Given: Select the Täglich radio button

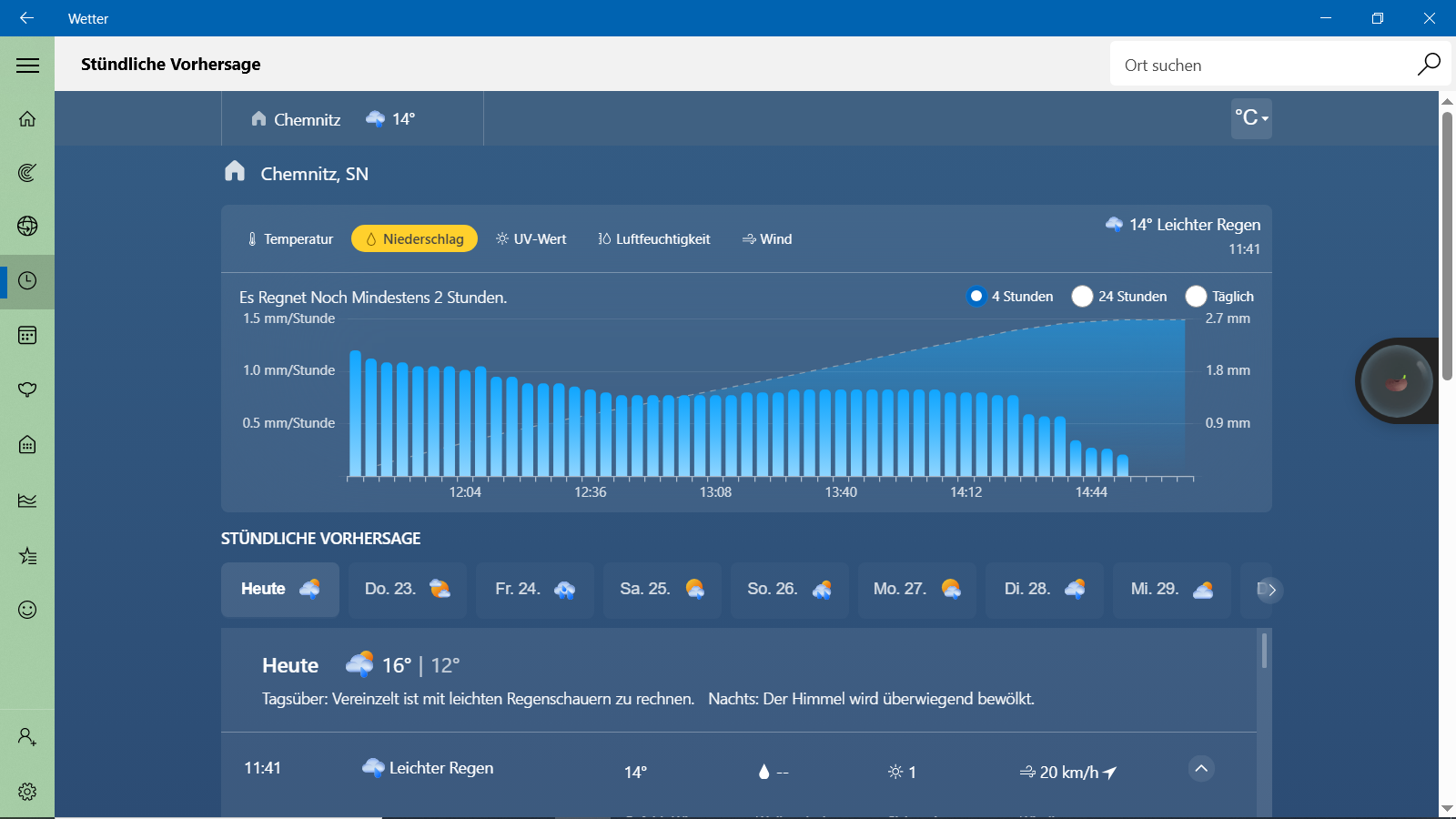Looking at the screenshot, I should (x=1196, y=297).
